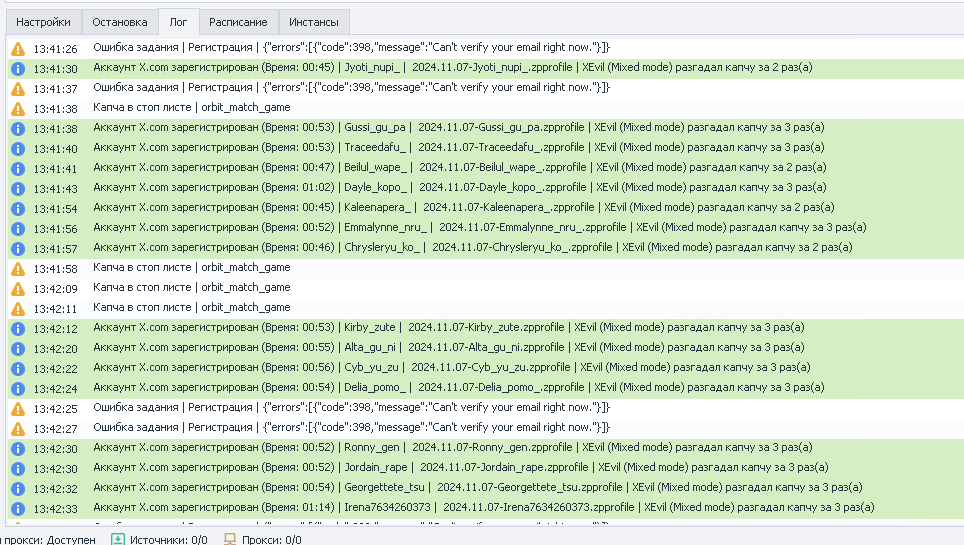Select the 13:42:27 registration error message

click(x=352, y=428)
